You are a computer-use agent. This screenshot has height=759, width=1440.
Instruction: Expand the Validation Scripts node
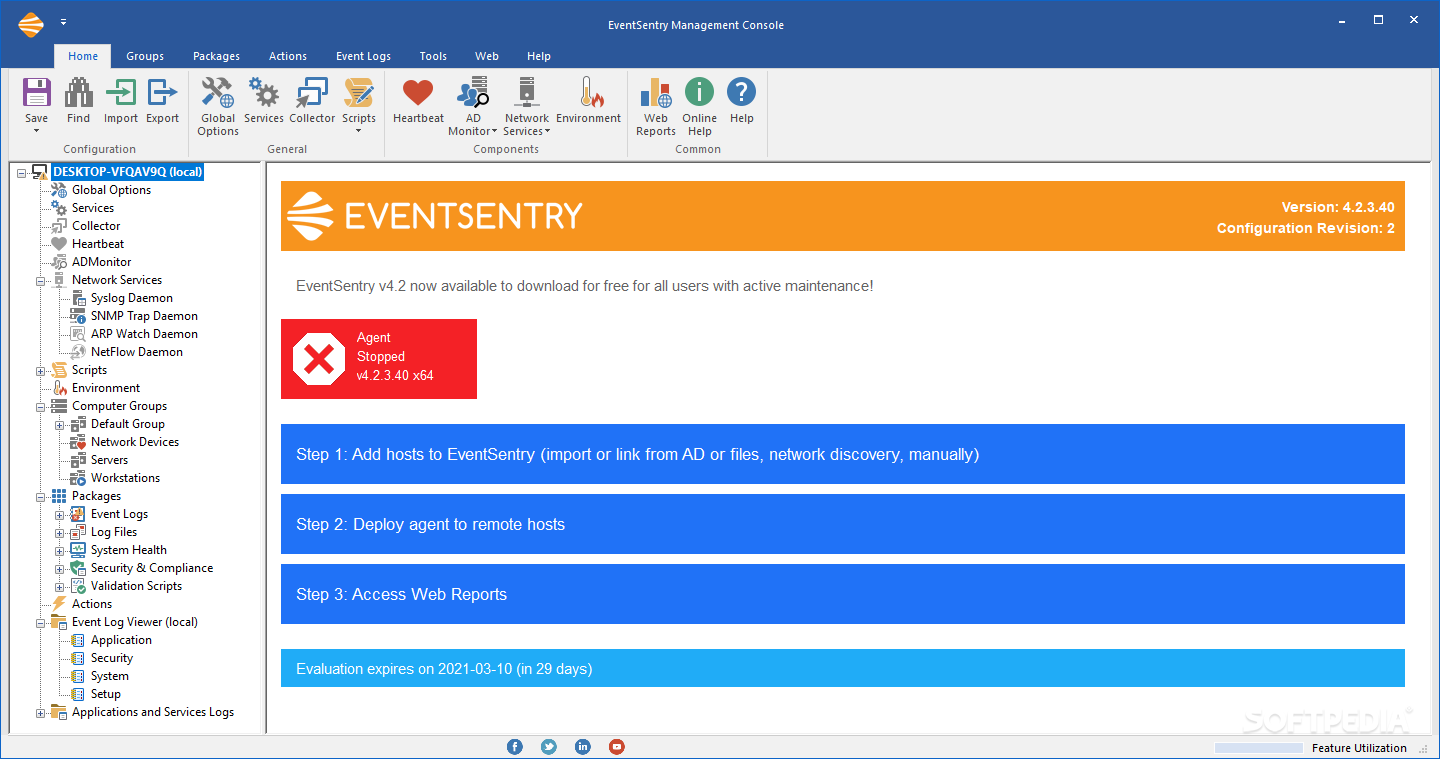click(60, 586)
